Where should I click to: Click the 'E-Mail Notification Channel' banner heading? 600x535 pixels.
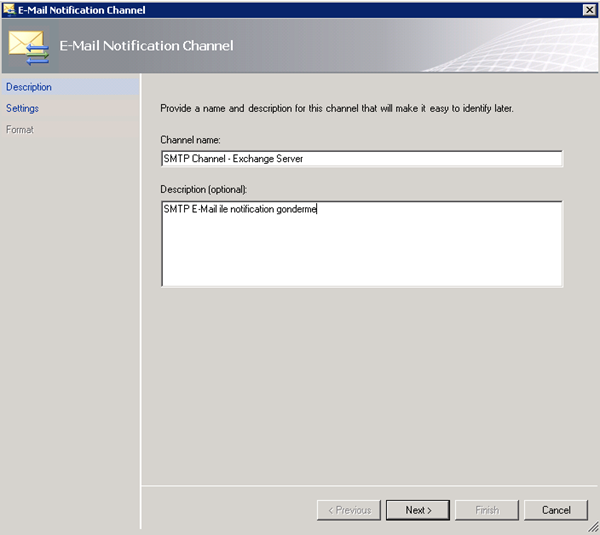pos(146,46)
